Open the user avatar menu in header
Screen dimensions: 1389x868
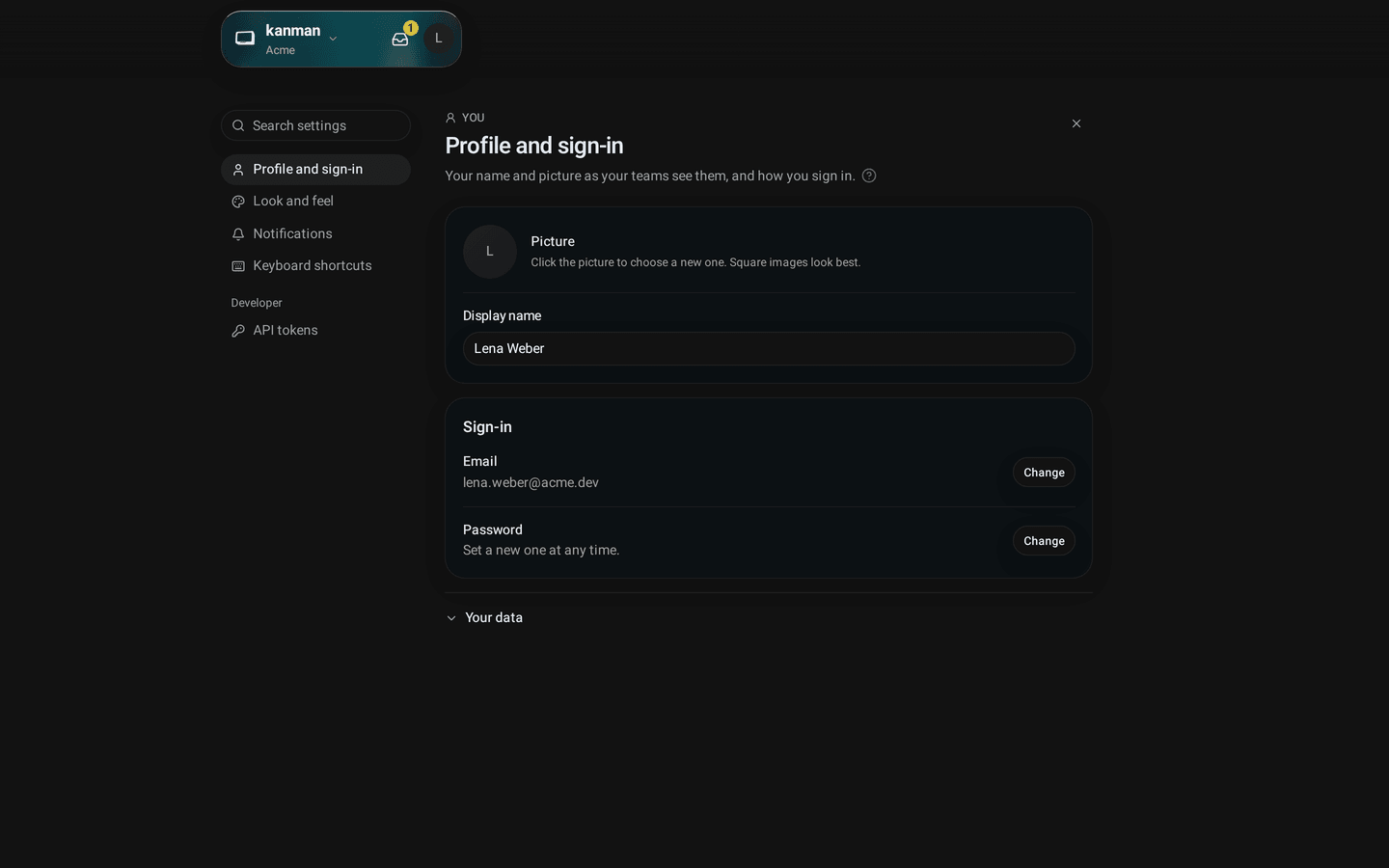pos(439,39)
